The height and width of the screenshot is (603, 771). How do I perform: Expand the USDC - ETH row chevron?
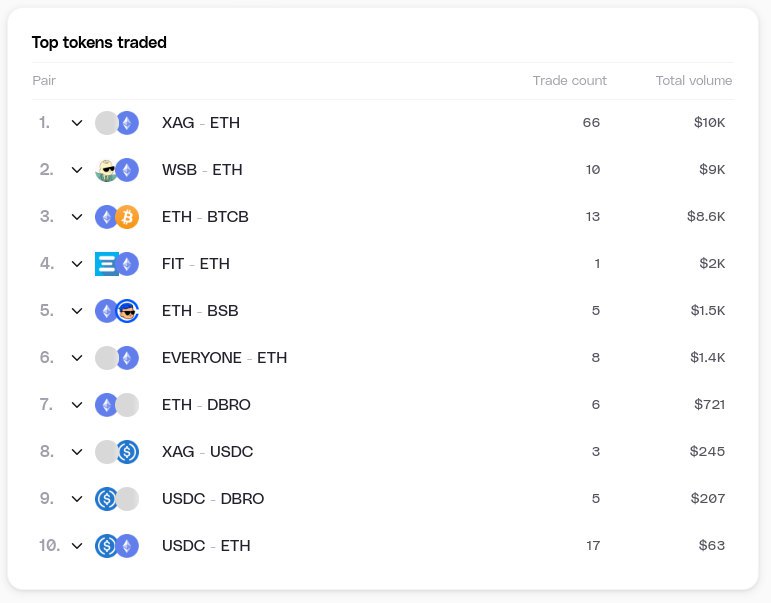(x=77, y=546)
